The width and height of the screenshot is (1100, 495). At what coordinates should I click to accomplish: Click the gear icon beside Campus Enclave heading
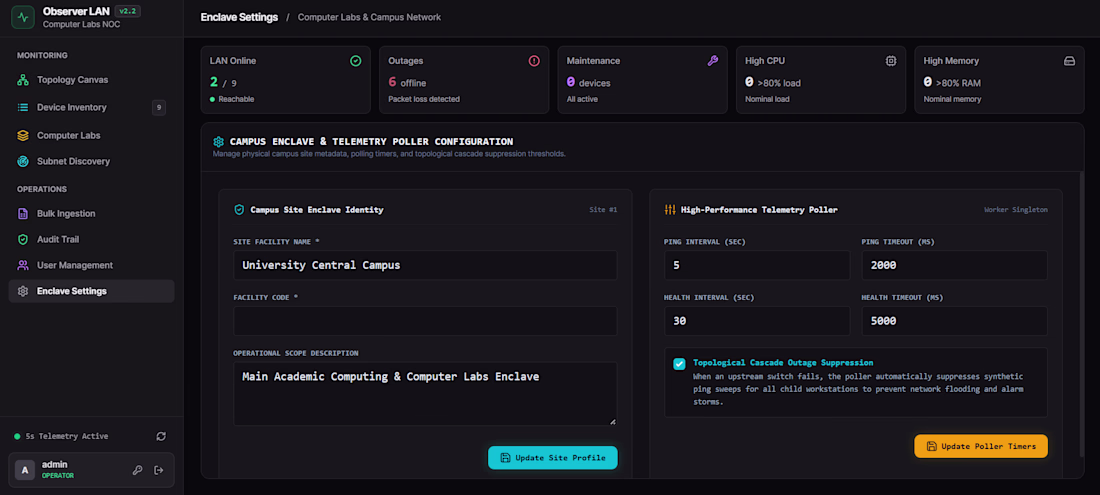219,142
